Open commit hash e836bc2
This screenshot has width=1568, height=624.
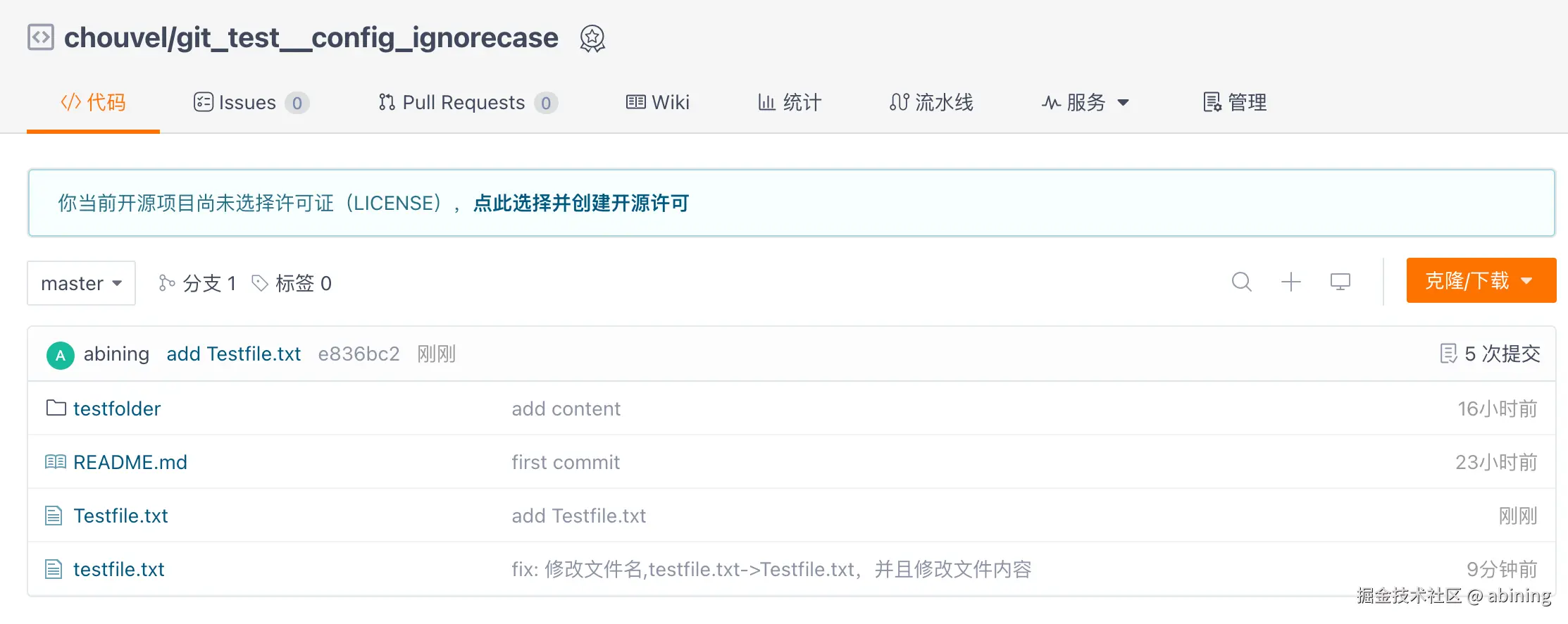tap(359, 354)
